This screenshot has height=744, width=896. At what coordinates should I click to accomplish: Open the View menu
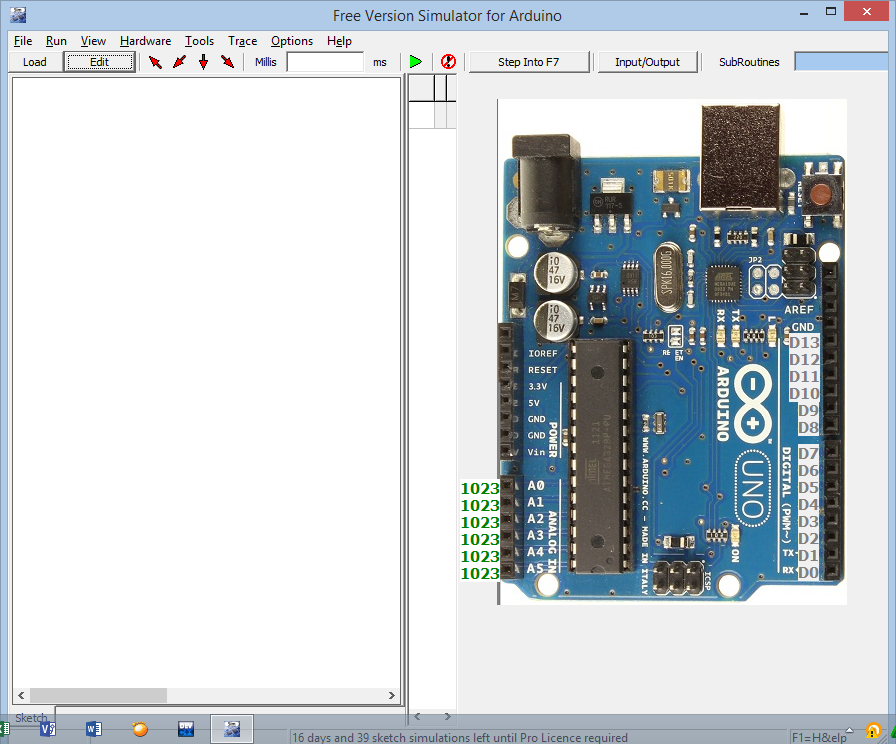tap(93, 41)
